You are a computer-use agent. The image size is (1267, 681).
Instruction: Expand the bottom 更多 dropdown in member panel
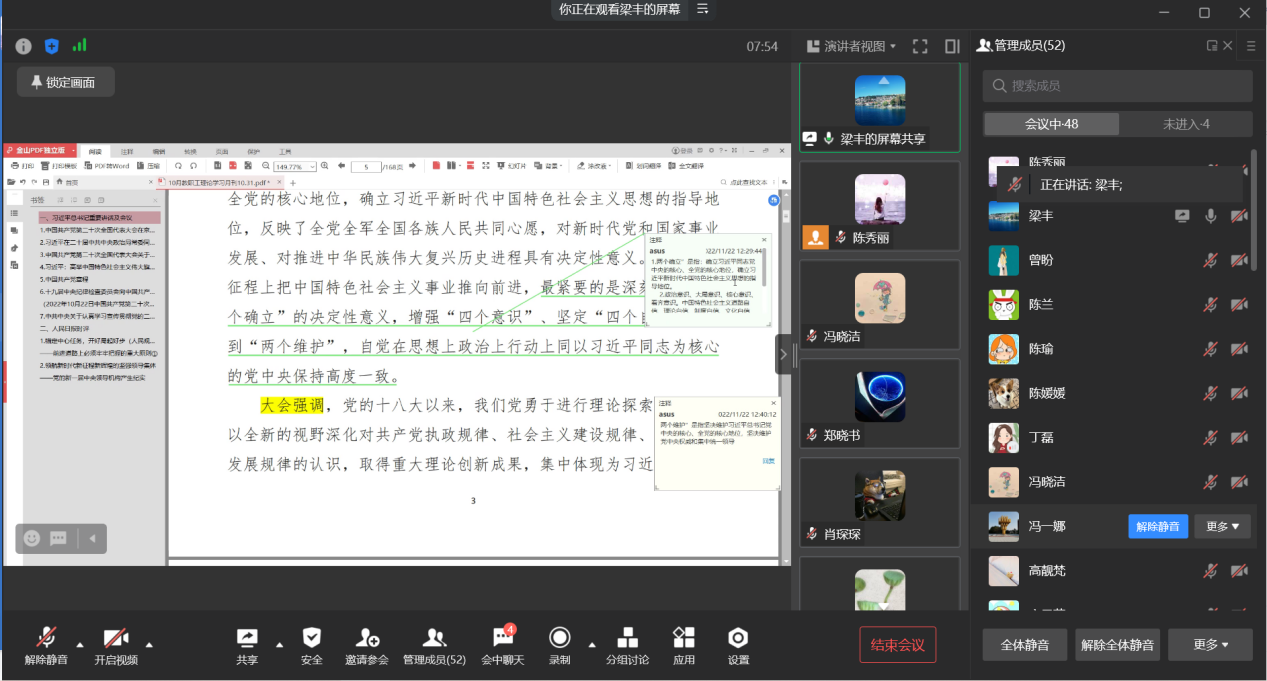1210,645
